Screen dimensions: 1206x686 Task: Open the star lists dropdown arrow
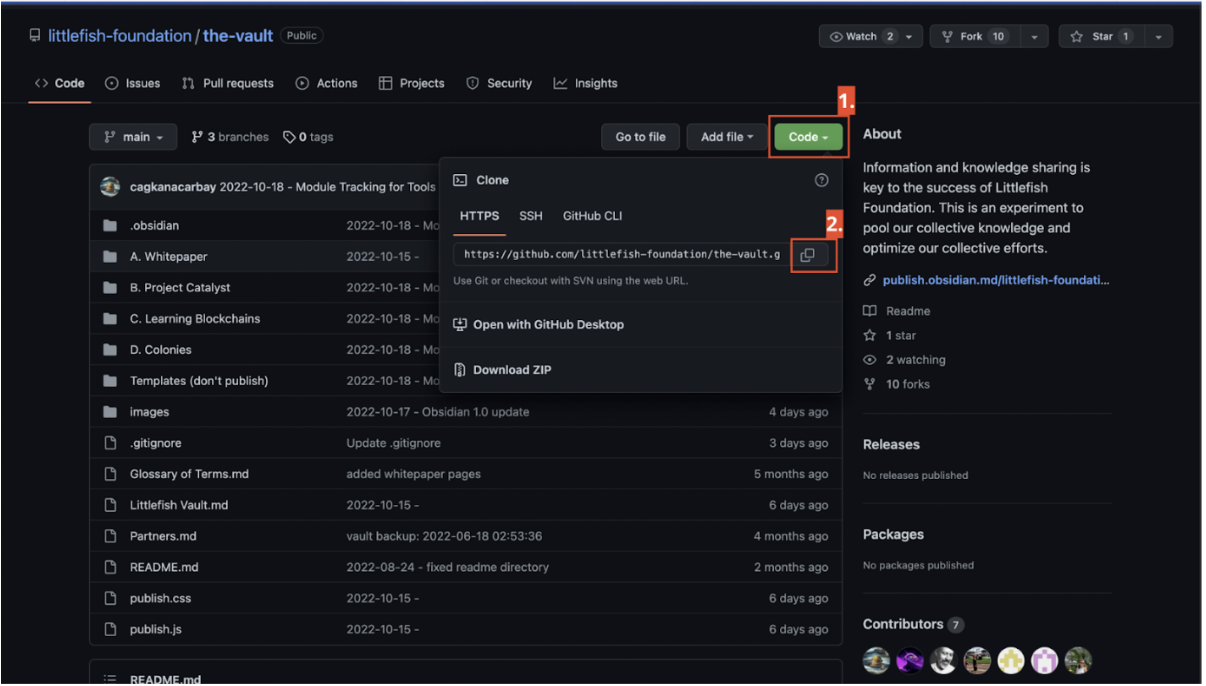(x=1158, y=37)
